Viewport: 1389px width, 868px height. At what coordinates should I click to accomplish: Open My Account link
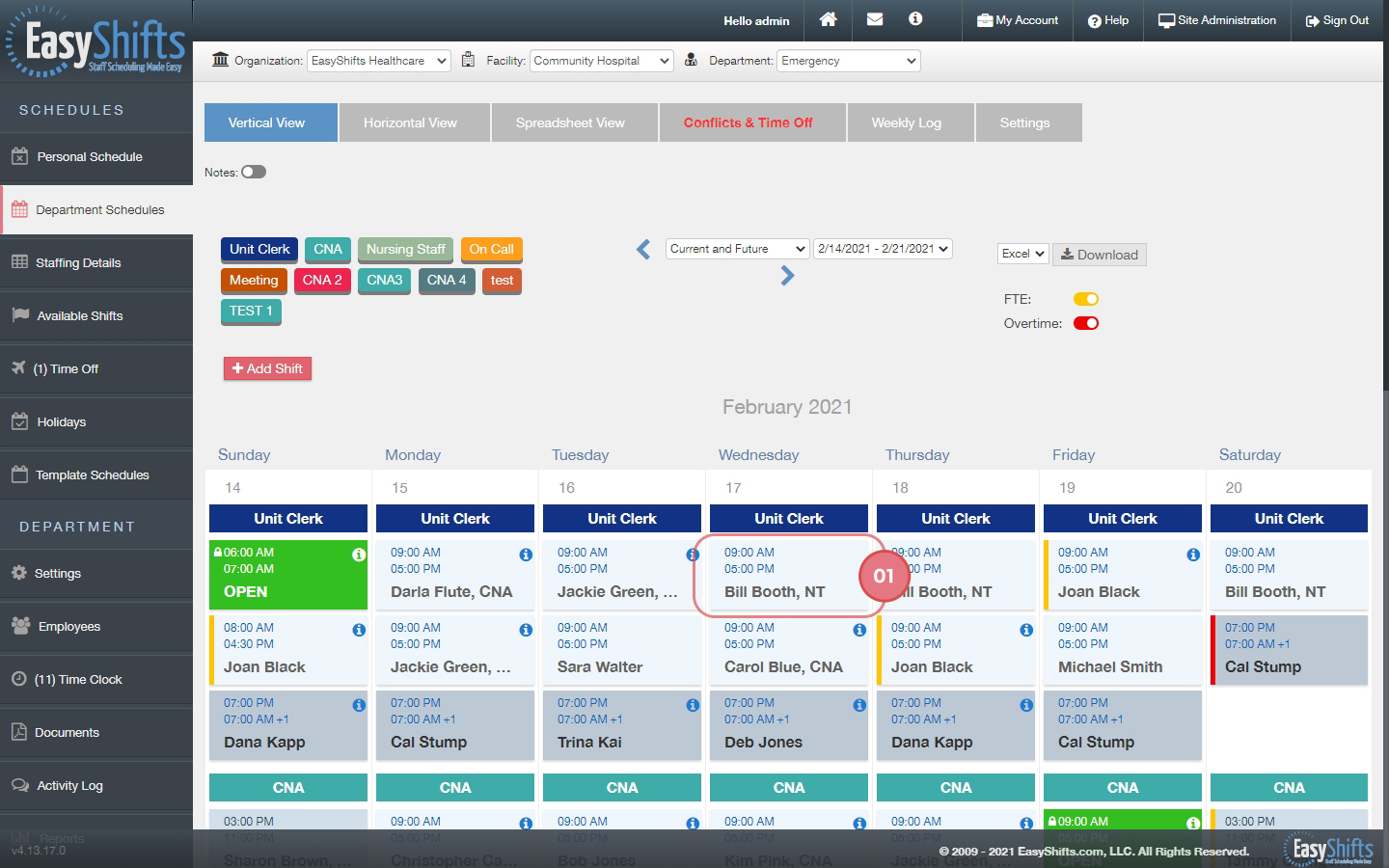click(1018, 20)
